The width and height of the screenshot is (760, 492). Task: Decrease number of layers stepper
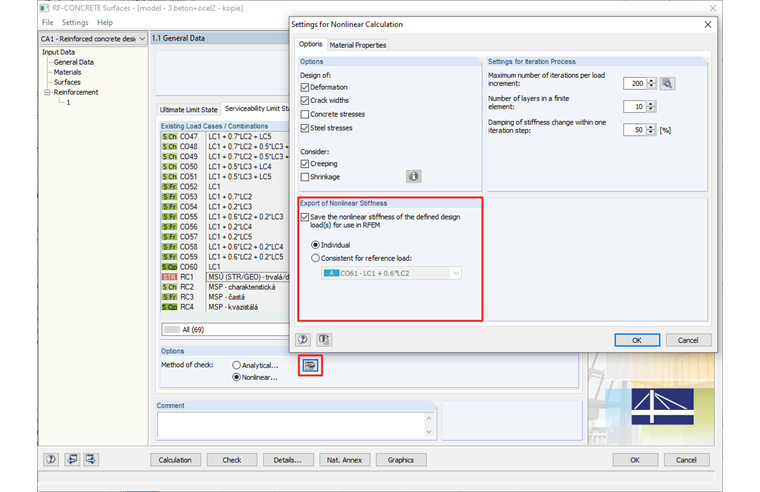(x=651, y=109)
